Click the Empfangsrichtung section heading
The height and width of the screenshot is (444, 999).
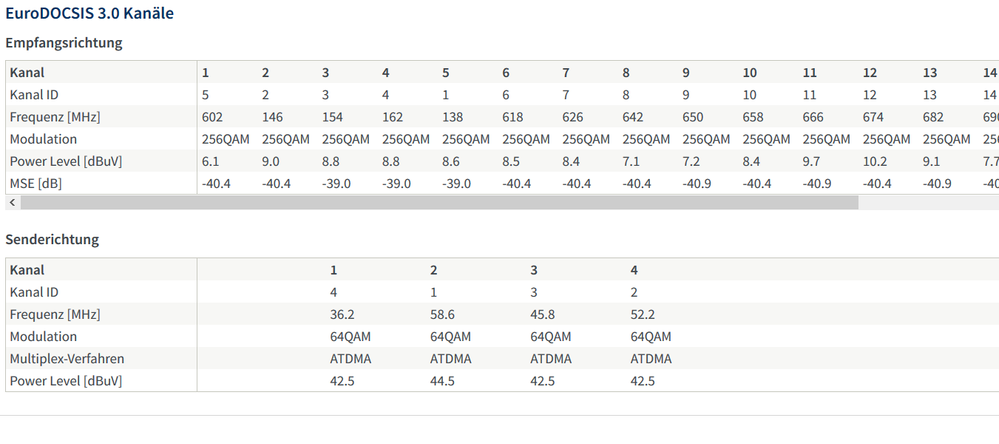[64, 43]
